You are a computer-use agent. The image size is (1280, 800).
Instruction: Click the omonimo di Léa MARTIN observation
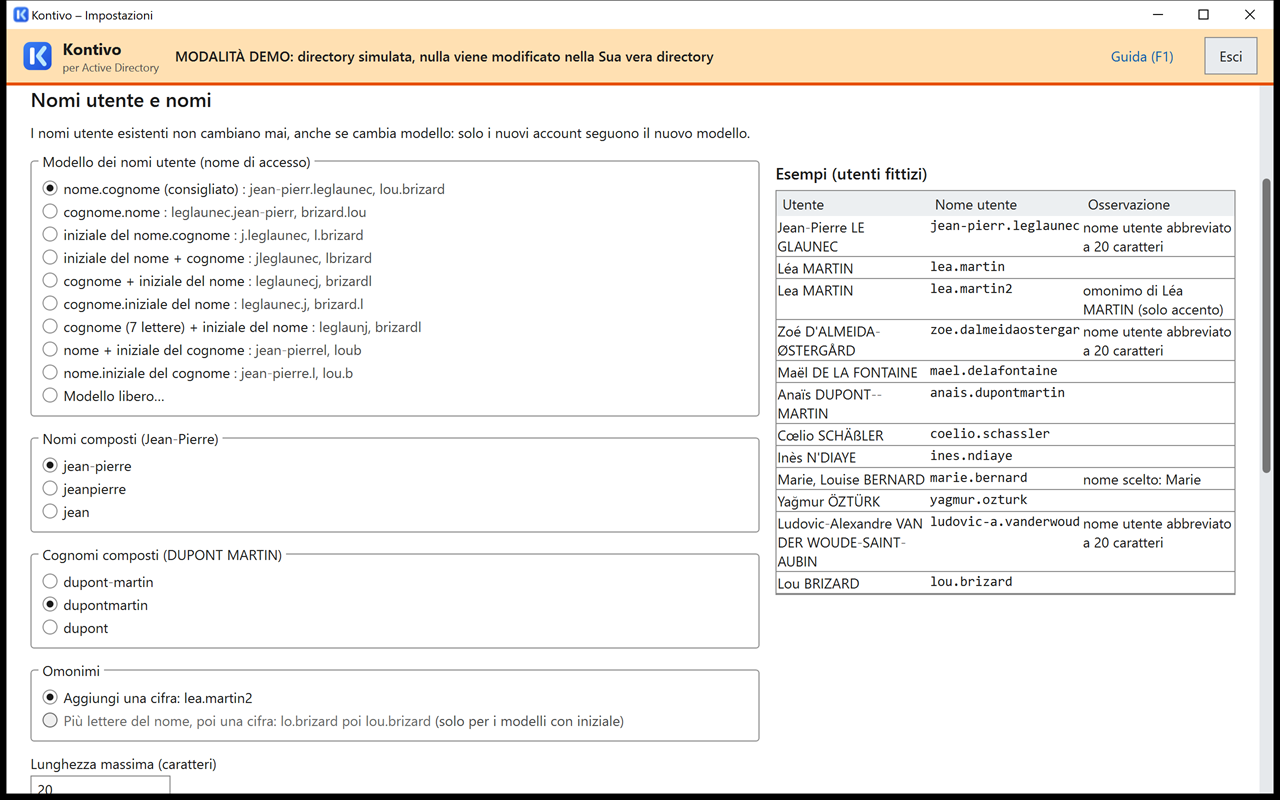tap(1158, 300)
